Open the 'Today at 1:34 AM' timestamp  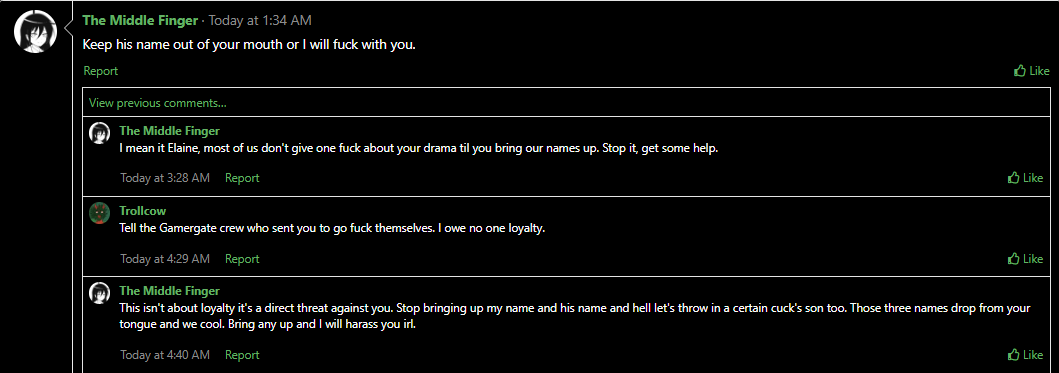[260, 21]
